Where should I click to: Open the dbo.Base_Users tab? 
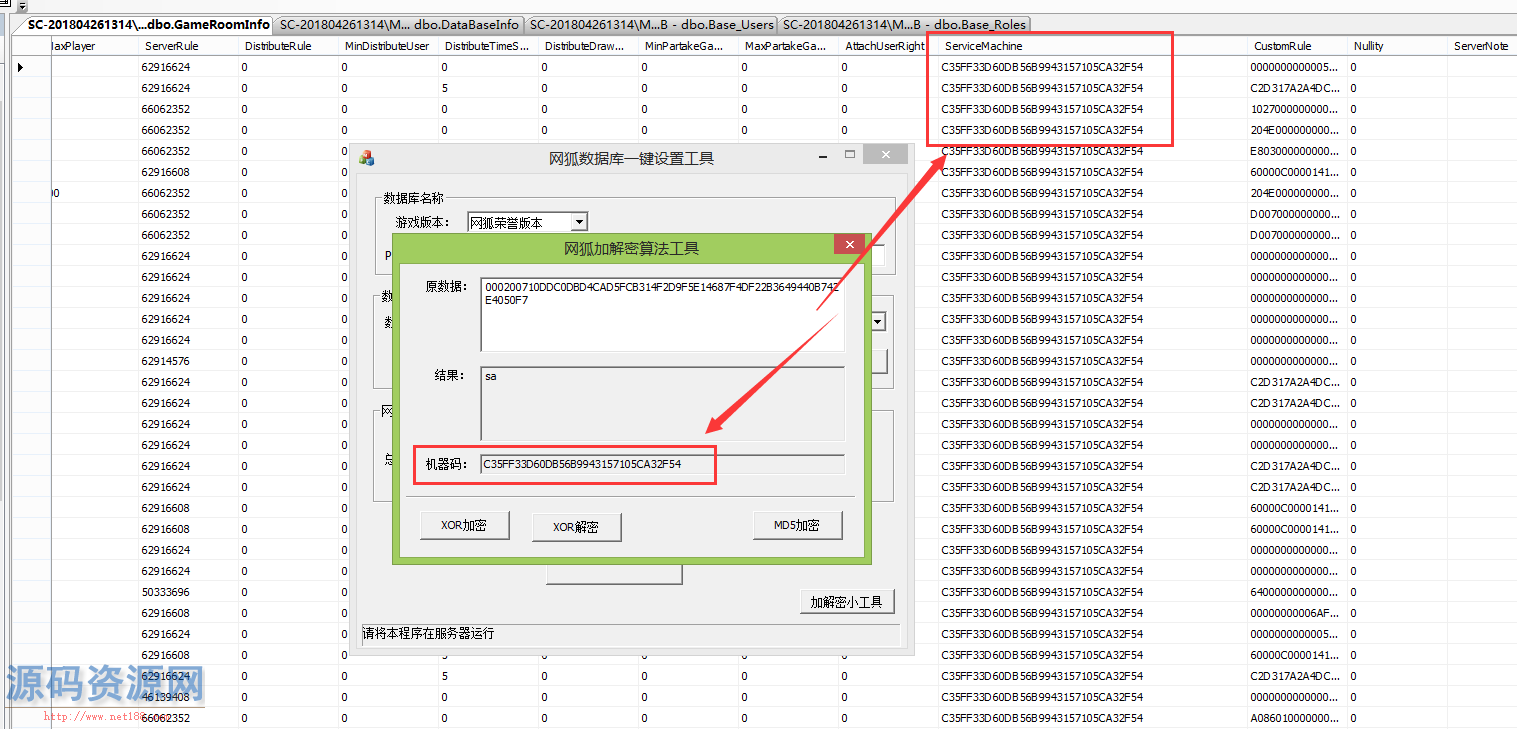[x=651, y=24]
